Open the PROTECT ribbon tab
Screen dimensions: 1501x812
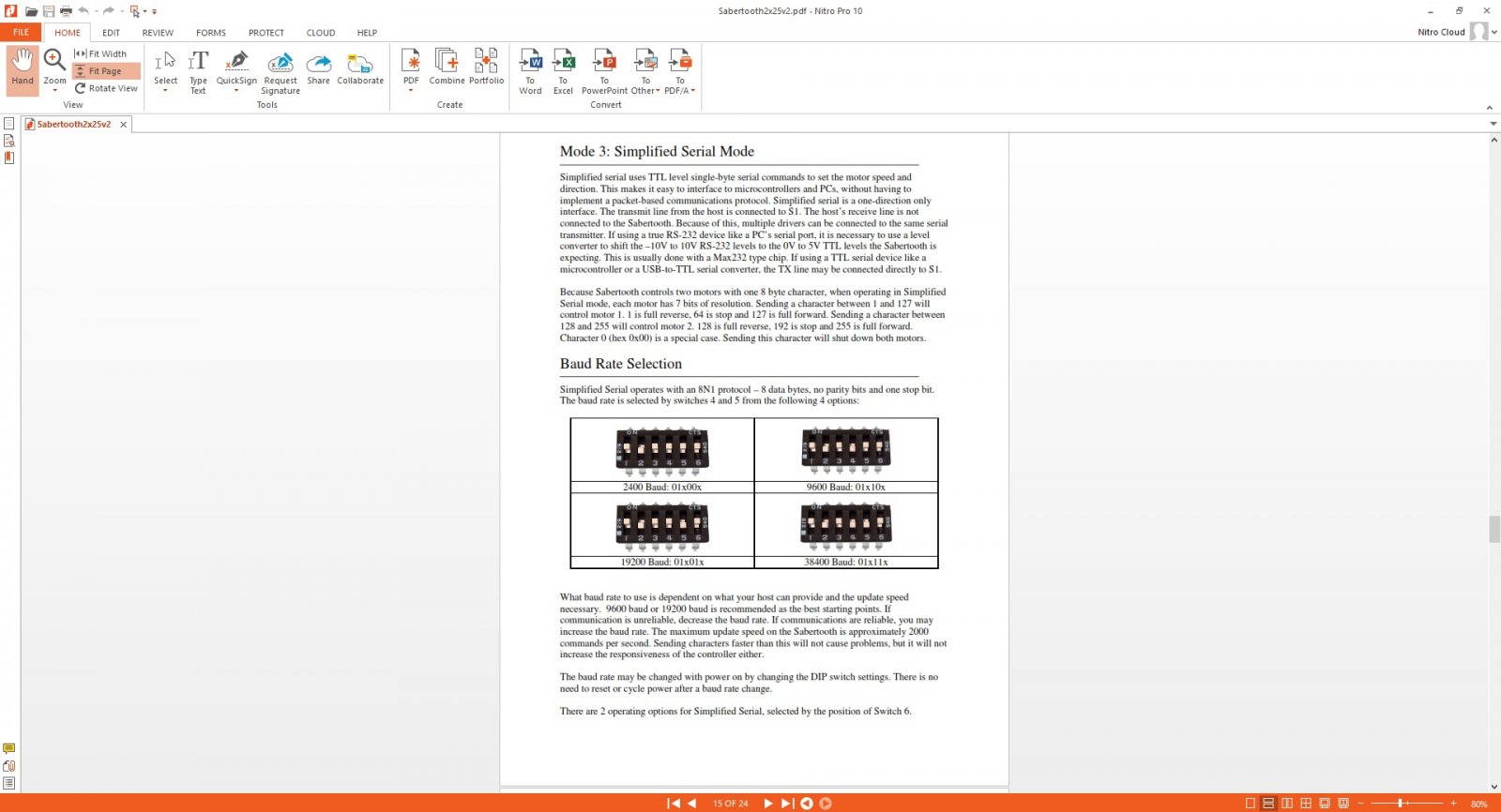coord(266,33)
